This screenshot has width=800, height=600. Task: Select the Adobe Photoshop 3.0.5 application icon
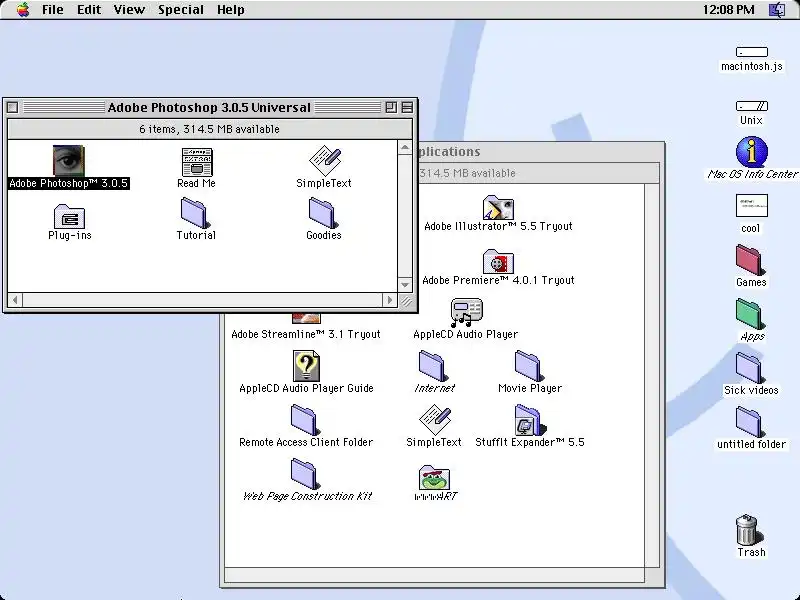[69, 160]
